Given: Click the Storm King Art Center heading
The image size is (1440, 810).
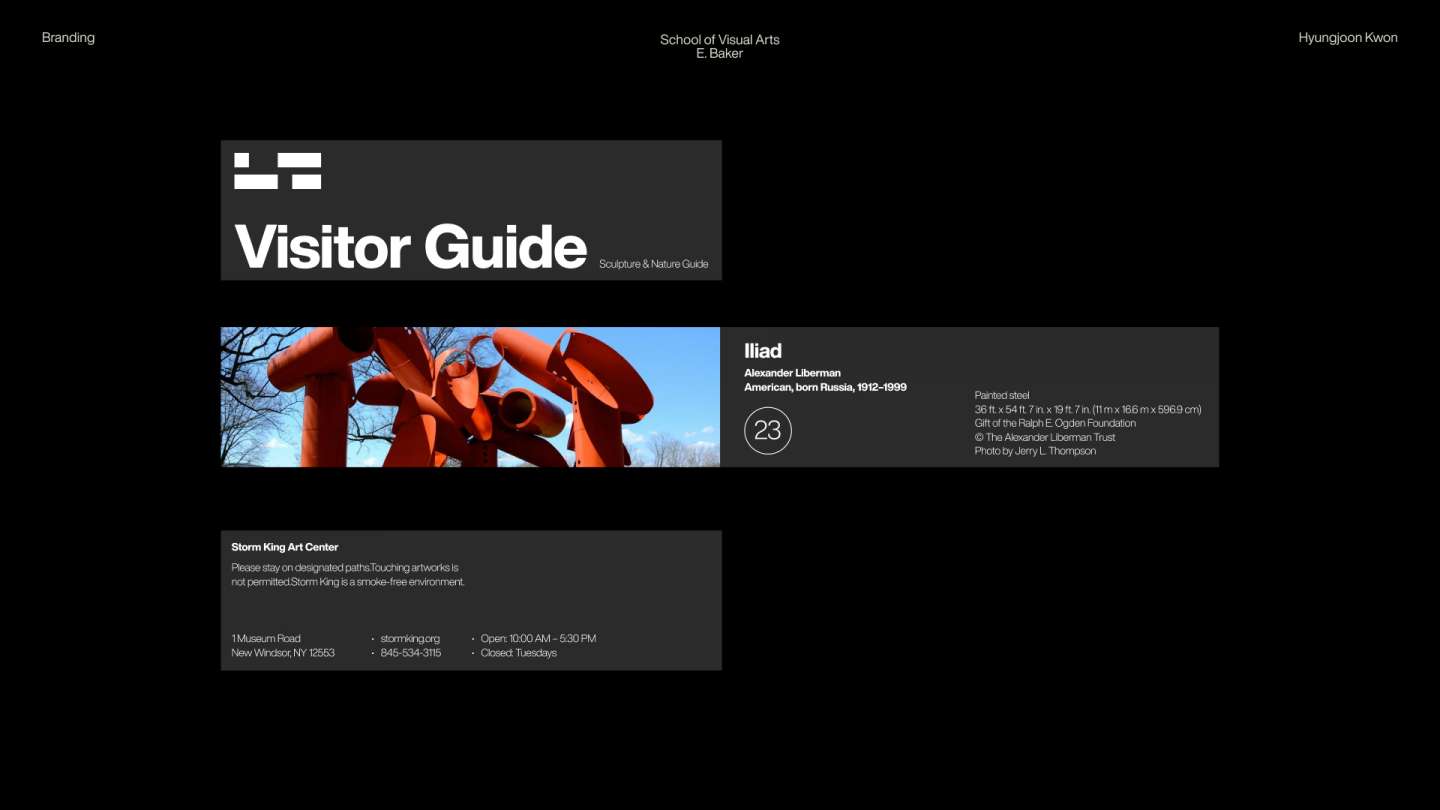Looking at the screenshot, I should point(285,547).
